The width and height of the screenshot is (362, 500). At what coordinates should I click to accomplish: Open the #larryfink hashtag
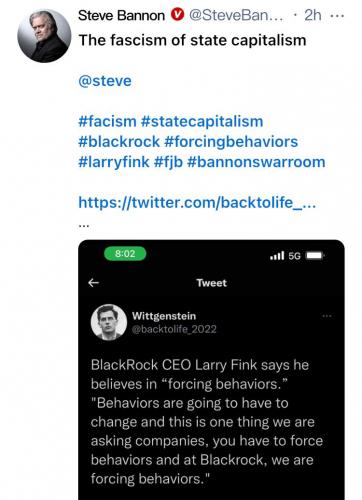coord(114,162)
